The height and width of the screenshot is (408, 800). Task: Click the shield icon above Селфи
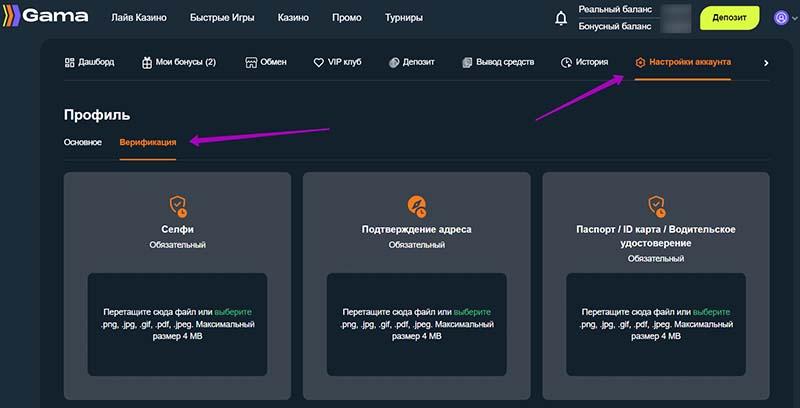pos(178,207)
